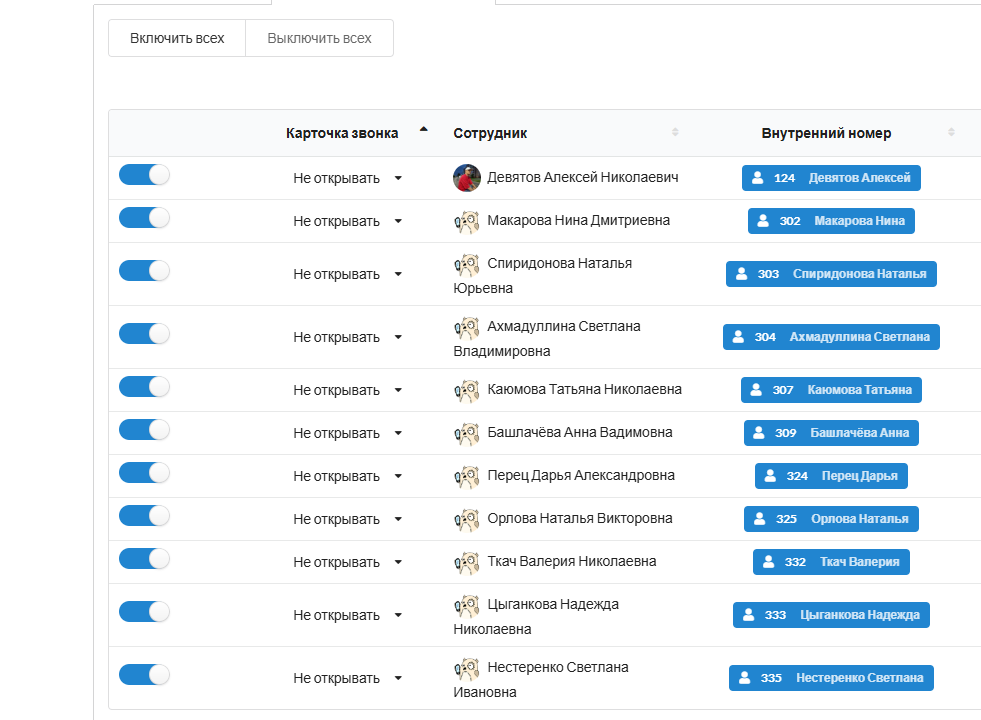Open call card dropdown for Макарова Нина

[346, 221]
